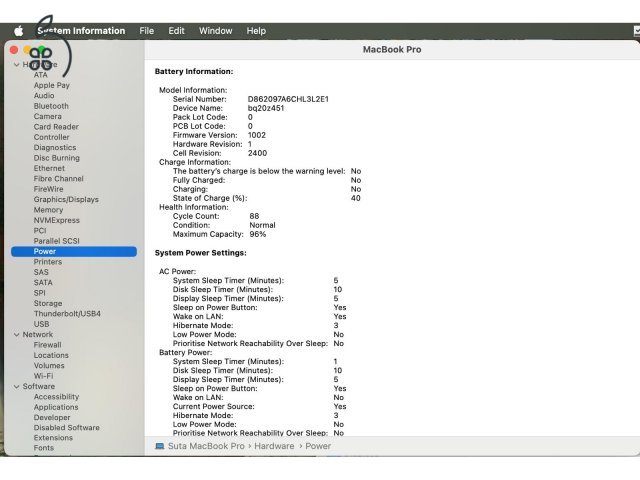Select Wi-Fi in the sidebar
The image size is (640, 480).
click(43, 376)
